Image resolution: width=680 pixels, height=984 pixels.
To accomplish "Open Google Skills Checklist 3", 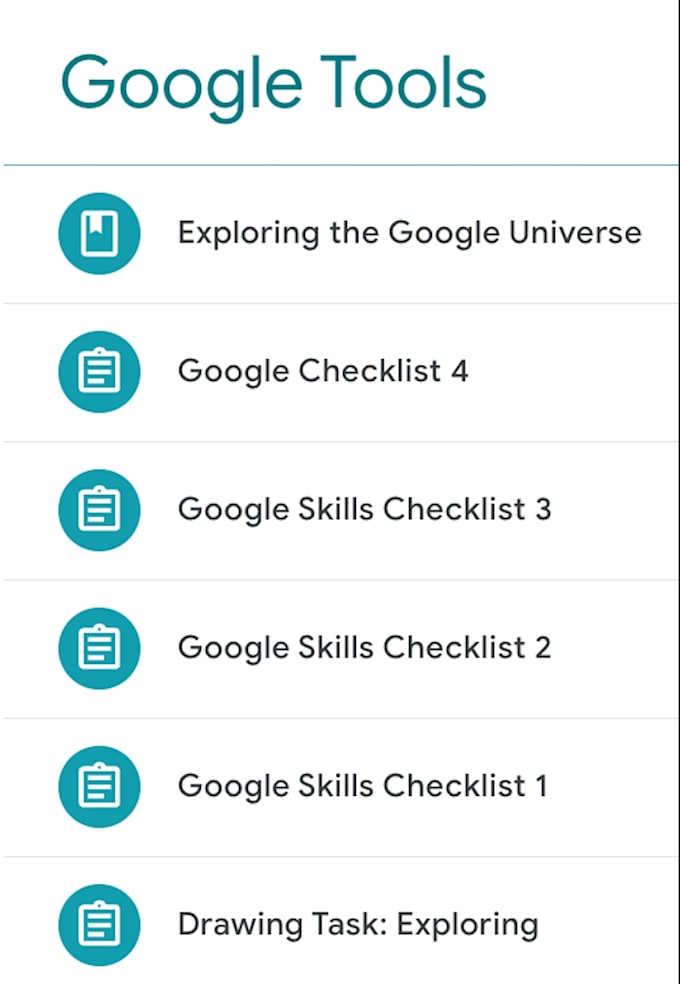I will [x=363, y=509].
